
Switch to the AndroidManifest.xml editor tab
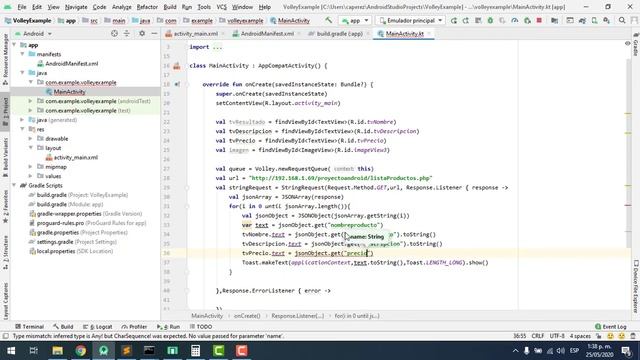pos(267,33)
